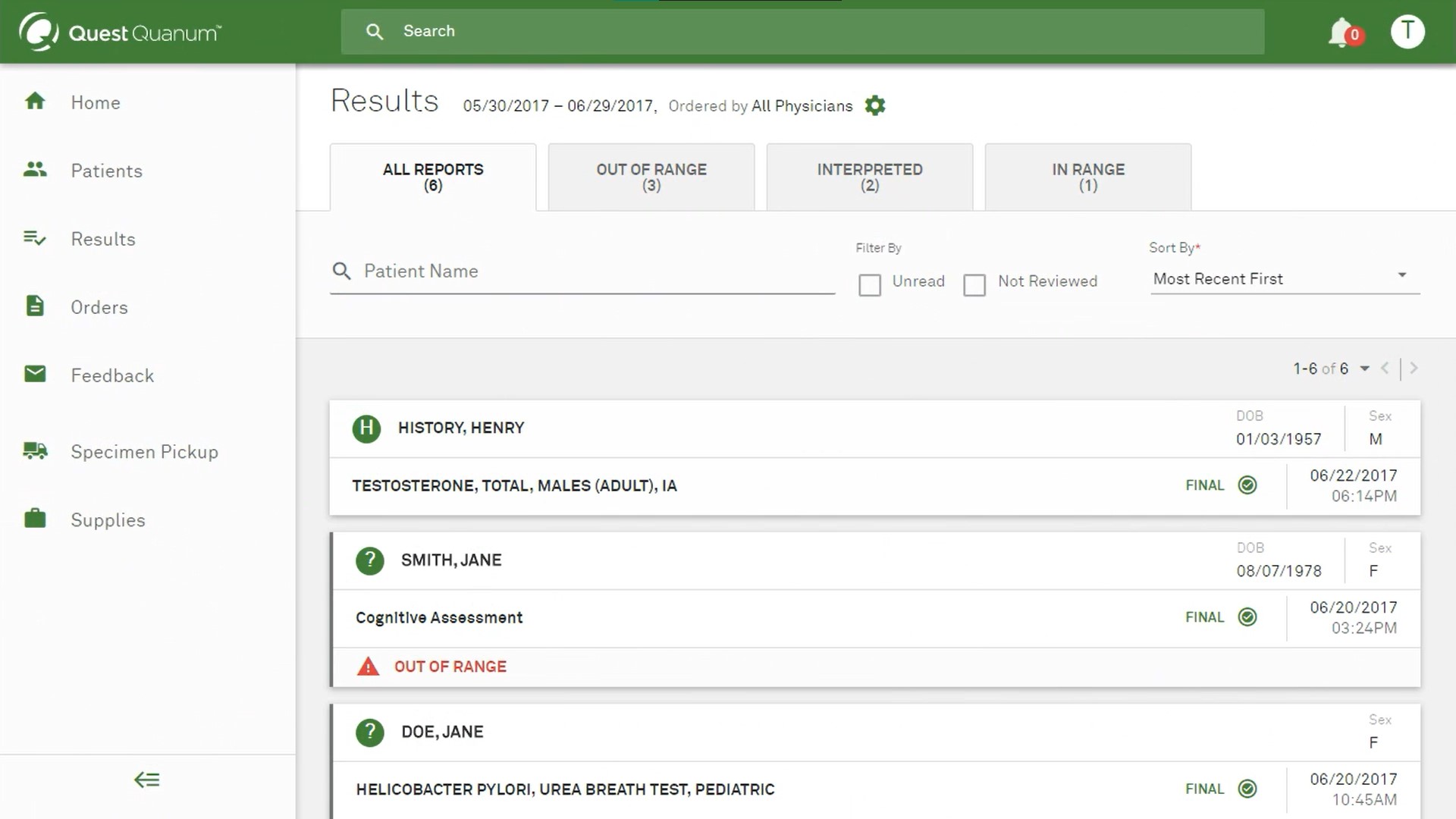Screen dimensions: 1456x819
Task: Click Henry History's H avatar icon
Action: pyautogui.click(x=366, y=428)
